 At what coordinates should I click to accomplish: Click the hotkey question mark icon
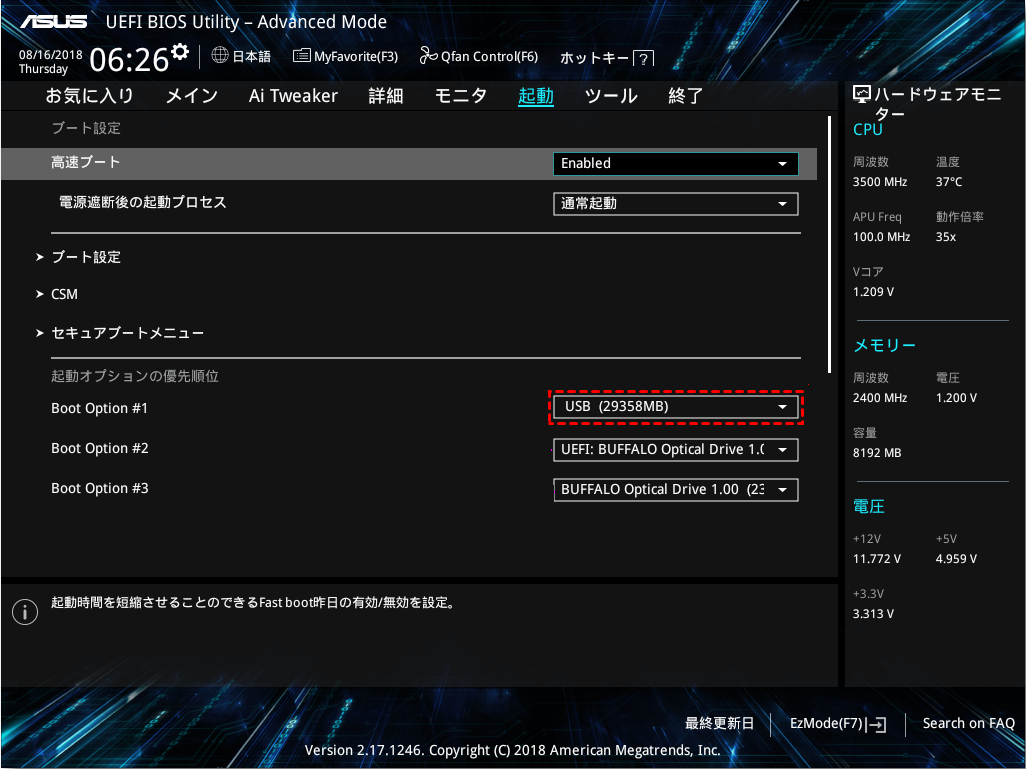point(644,59)
